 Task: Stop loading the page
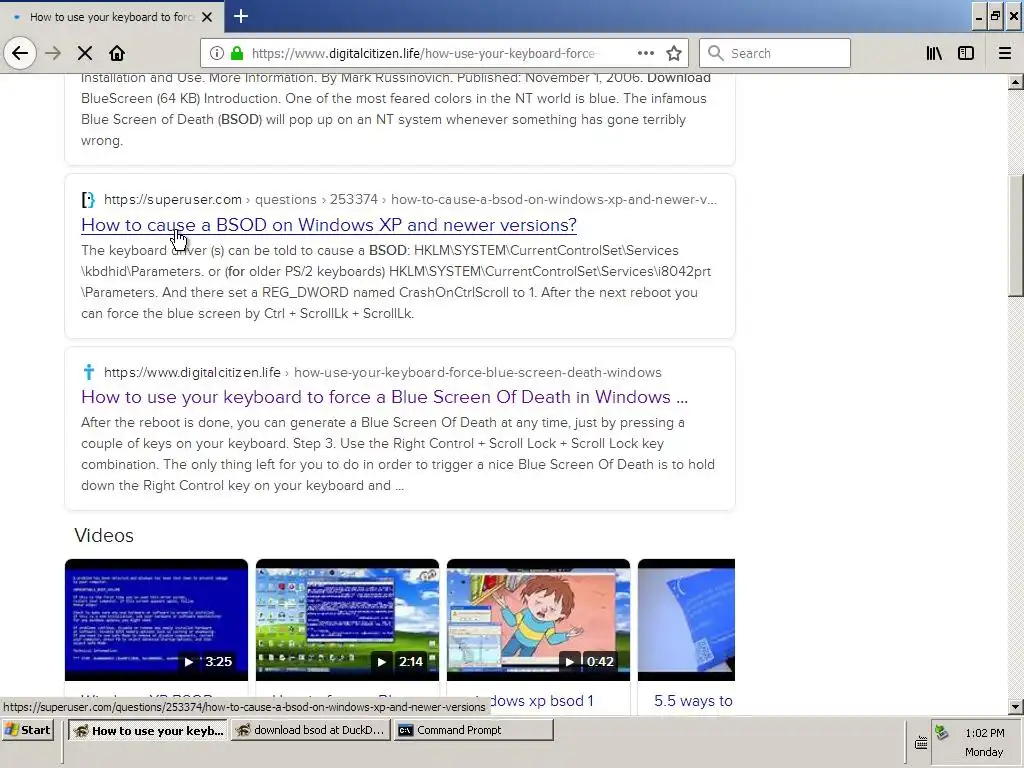[85, 53]
